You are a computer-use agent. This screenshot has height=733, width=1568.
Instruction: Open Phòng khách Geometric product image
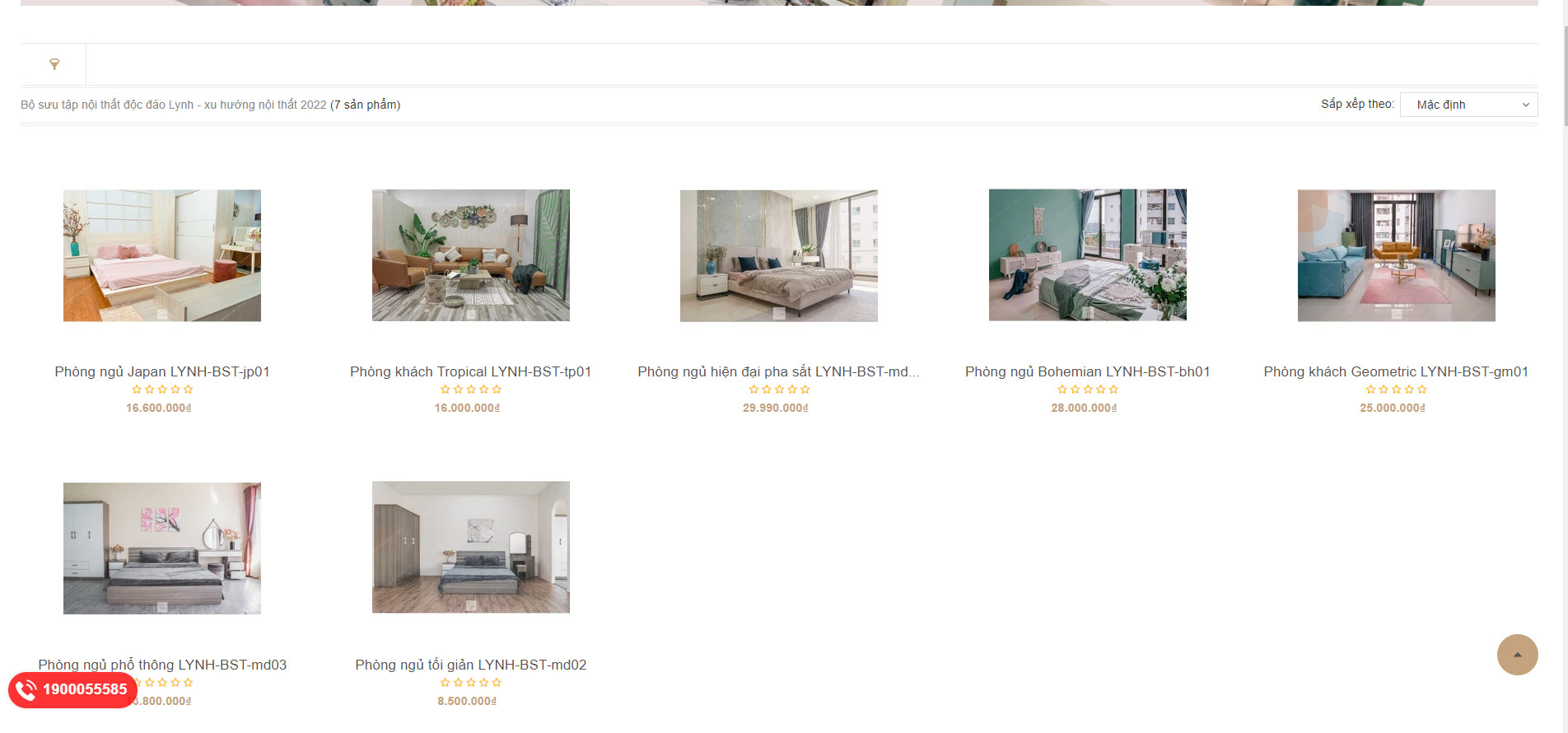coord(1397,255)
